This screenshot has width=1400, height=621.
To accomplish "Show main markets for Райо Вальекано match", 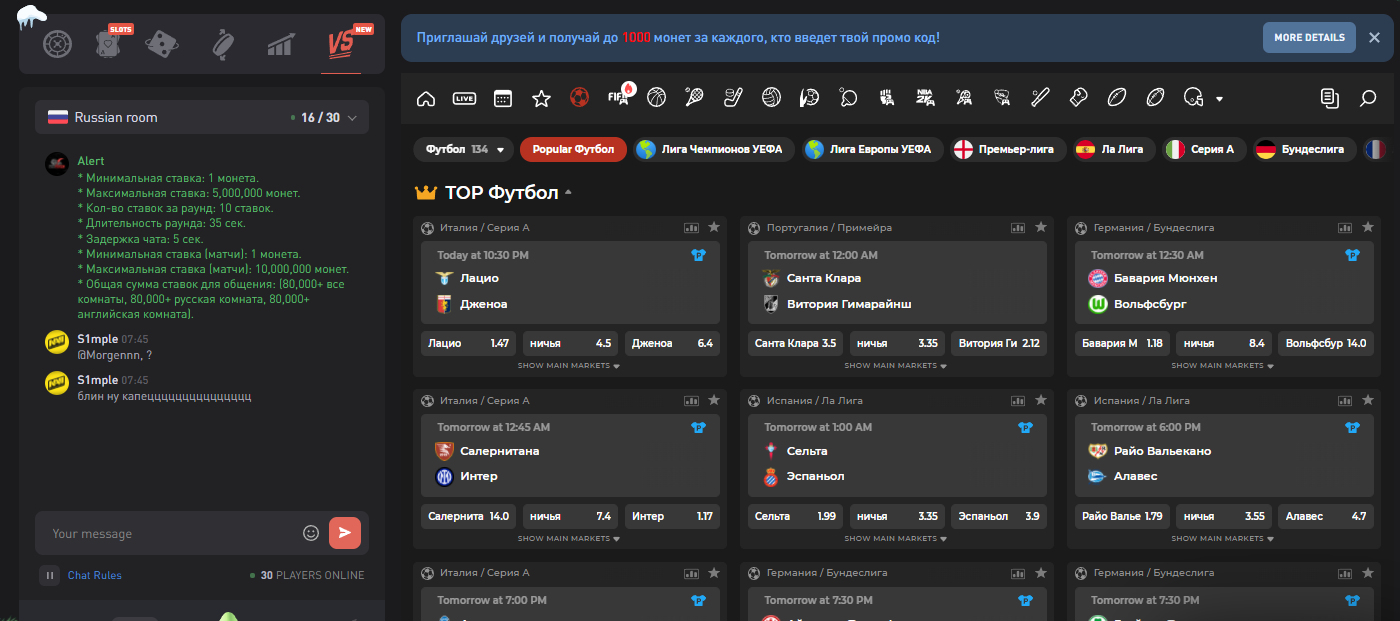I will click(x=1223, y=539).
